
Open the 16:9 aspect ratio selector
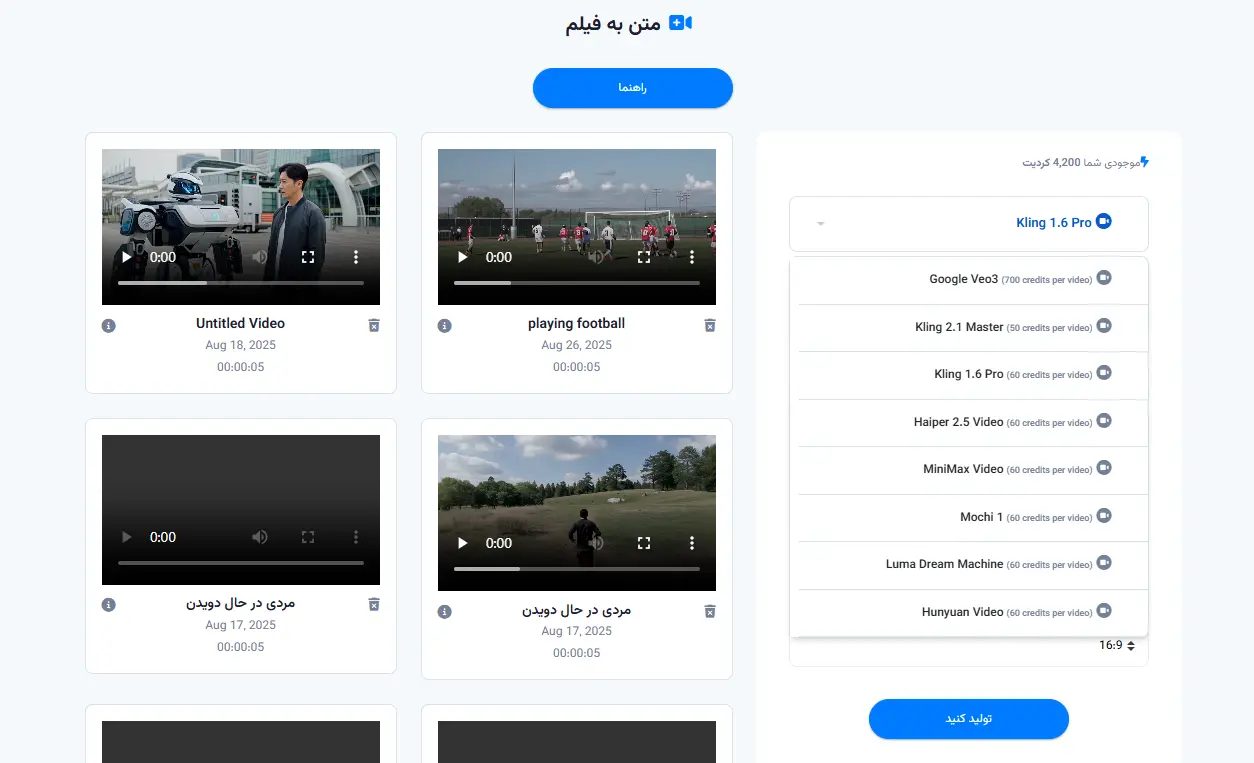[1116, 646]
